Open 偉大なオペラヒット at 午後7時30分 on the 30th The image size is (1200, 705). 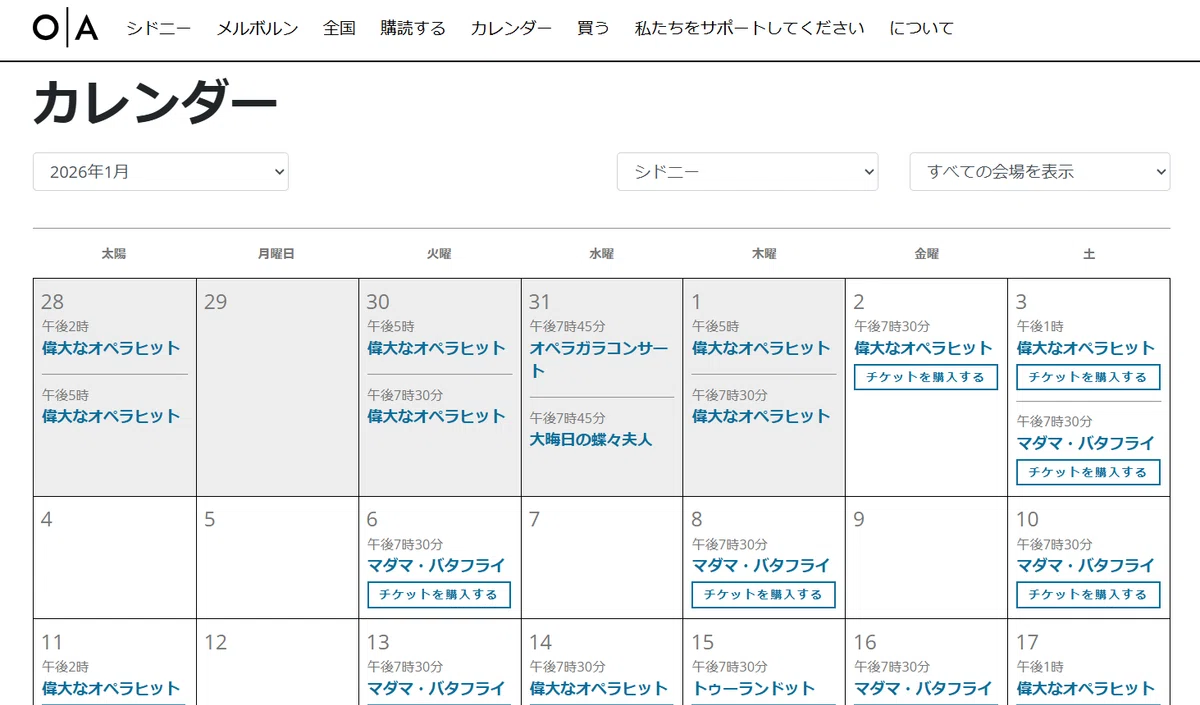(436, 416)
